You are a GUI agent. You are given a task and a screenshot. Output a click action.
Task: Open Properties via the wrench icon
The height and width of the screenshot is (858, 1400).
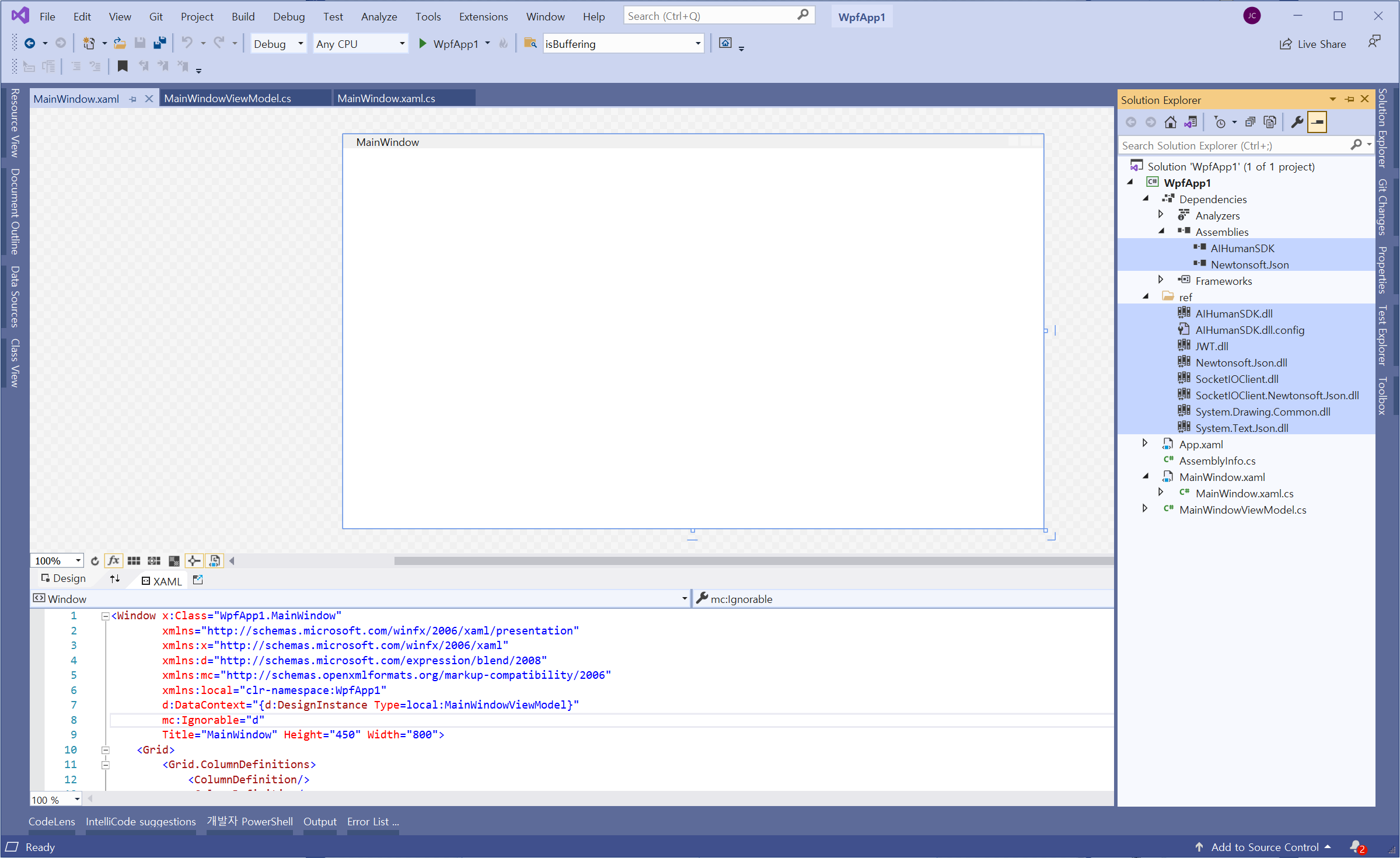pos(1297,122)
